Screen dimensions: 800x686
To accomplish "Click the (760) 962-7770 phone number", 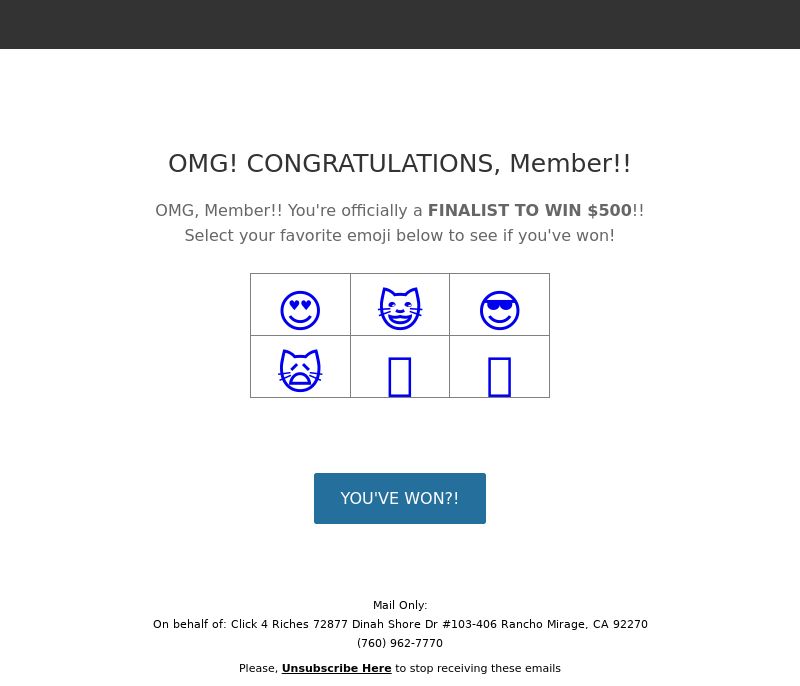I will (399, 643).
